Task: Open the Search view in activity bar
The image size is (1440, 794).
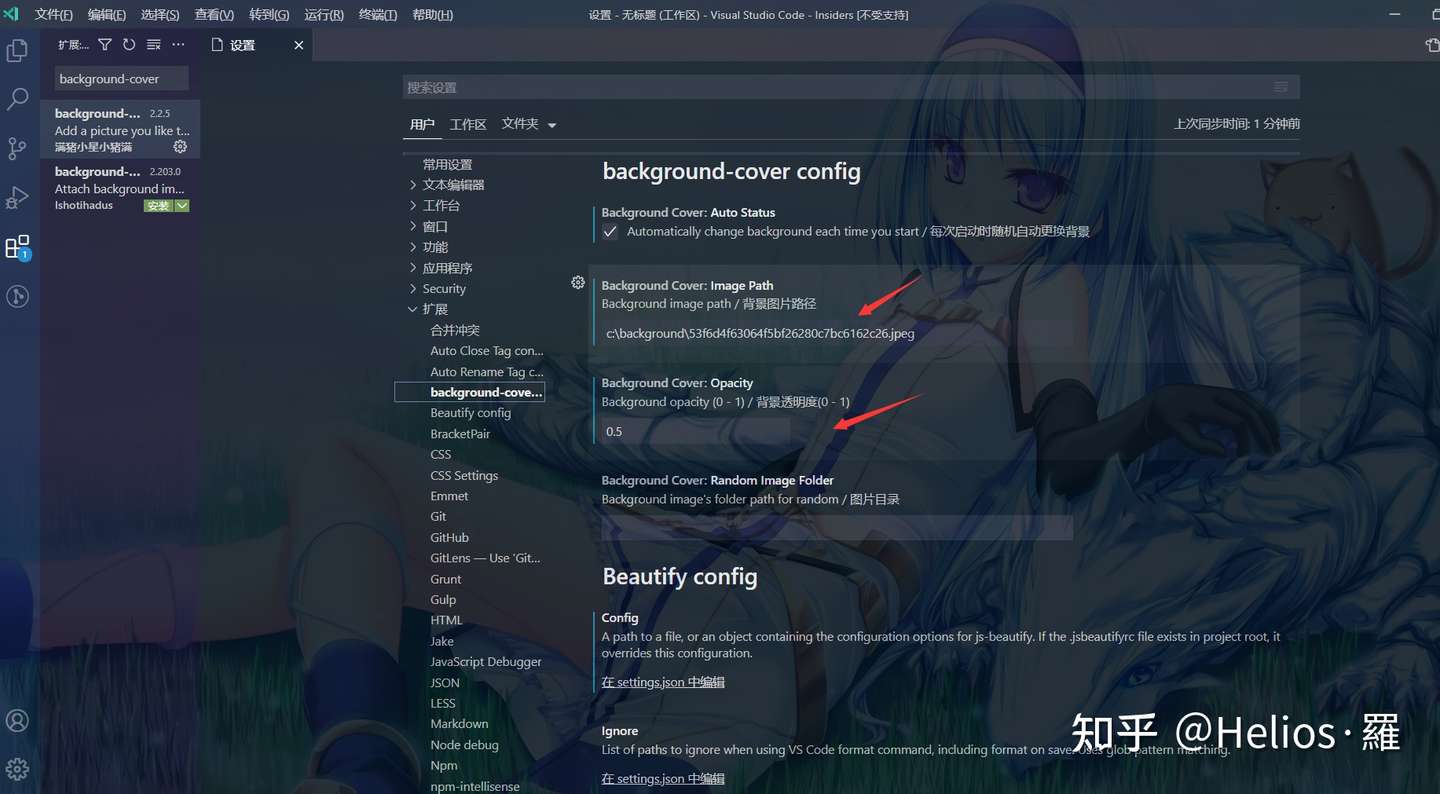Action: (17, 99)
